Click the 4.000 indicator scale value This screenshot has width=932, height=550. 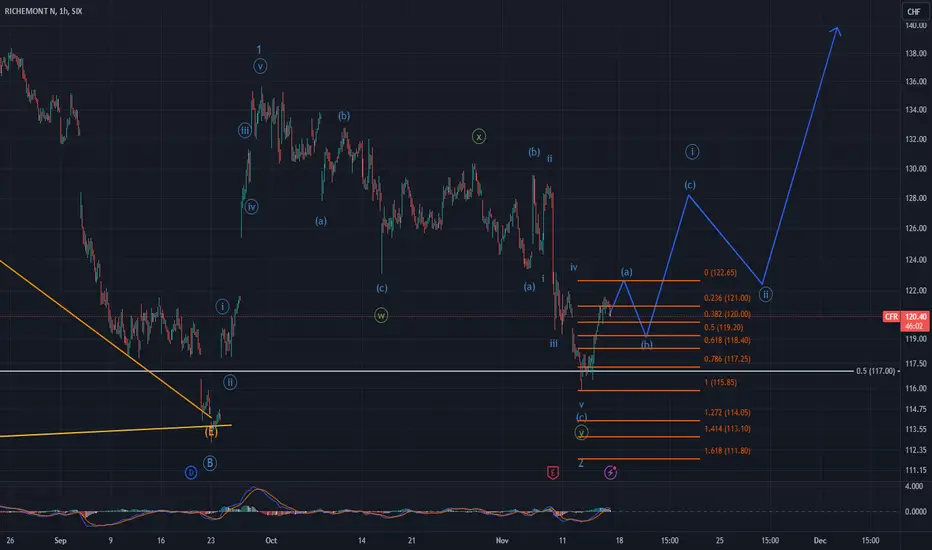click(914, 486)
